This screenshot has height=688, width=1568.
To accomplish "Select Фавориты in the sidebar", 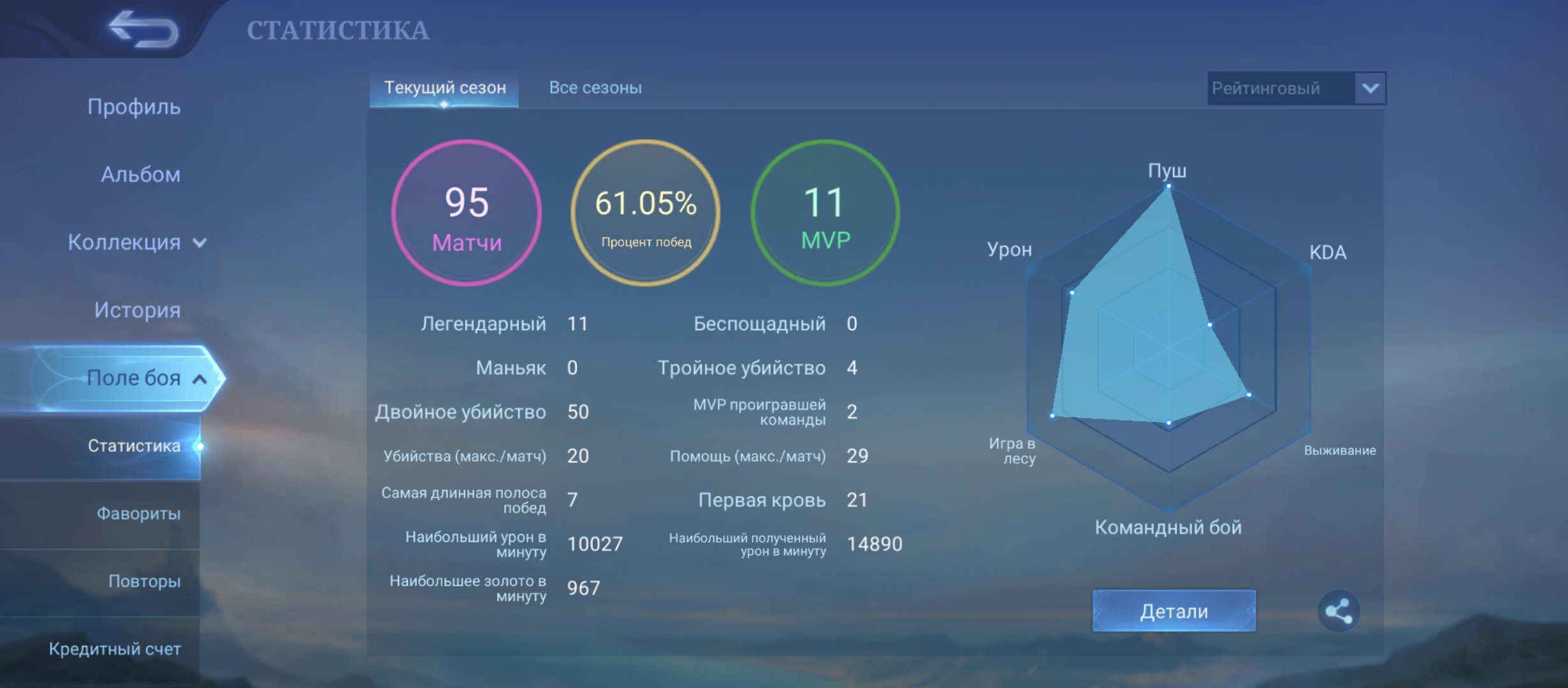I will point(138,513).
